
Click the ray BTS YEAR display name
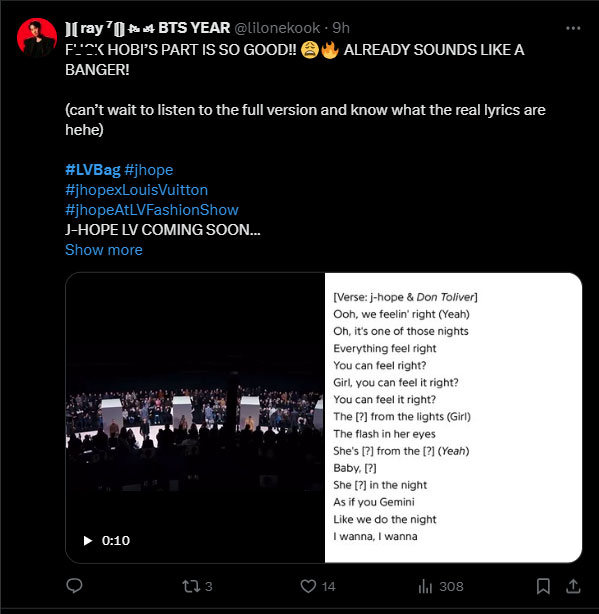pos(148,28)
